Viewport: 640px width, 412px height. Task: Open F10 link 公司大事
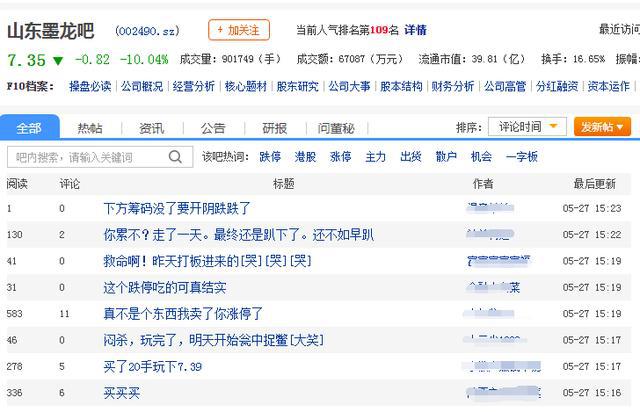pyautogui.click(x=349, y=86)
